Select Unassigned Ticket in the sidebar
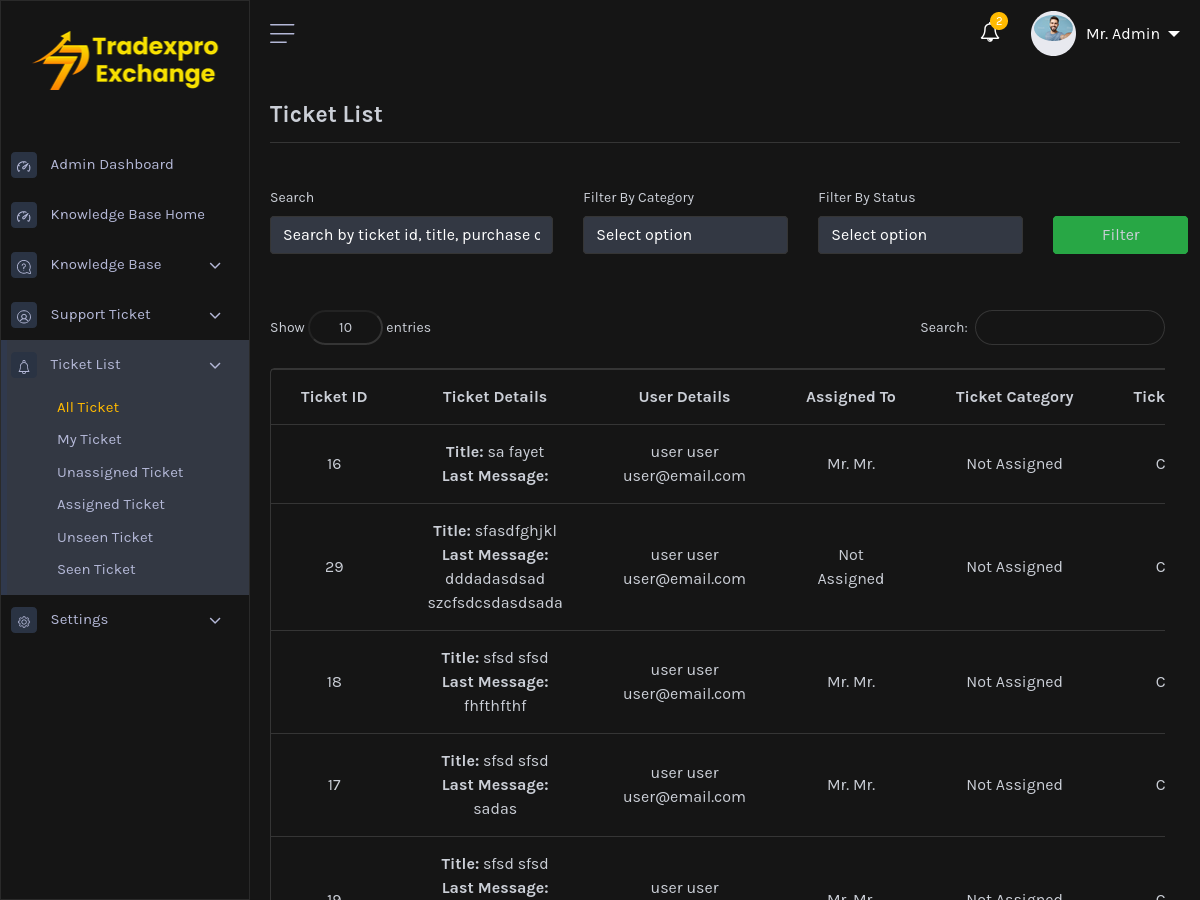Image resolution: width=1200 pixels, height=900 pixels. (120, 472)
